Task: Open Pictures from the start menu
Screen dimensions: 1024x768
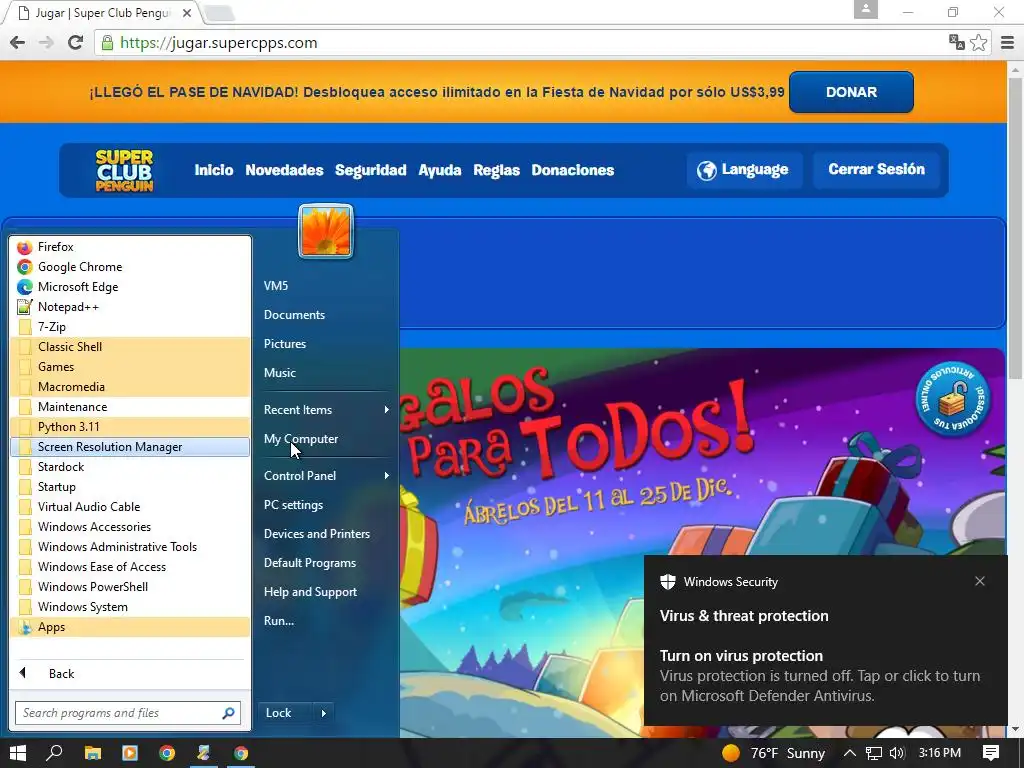Action: pyautogui.click(x=285, y=344)
